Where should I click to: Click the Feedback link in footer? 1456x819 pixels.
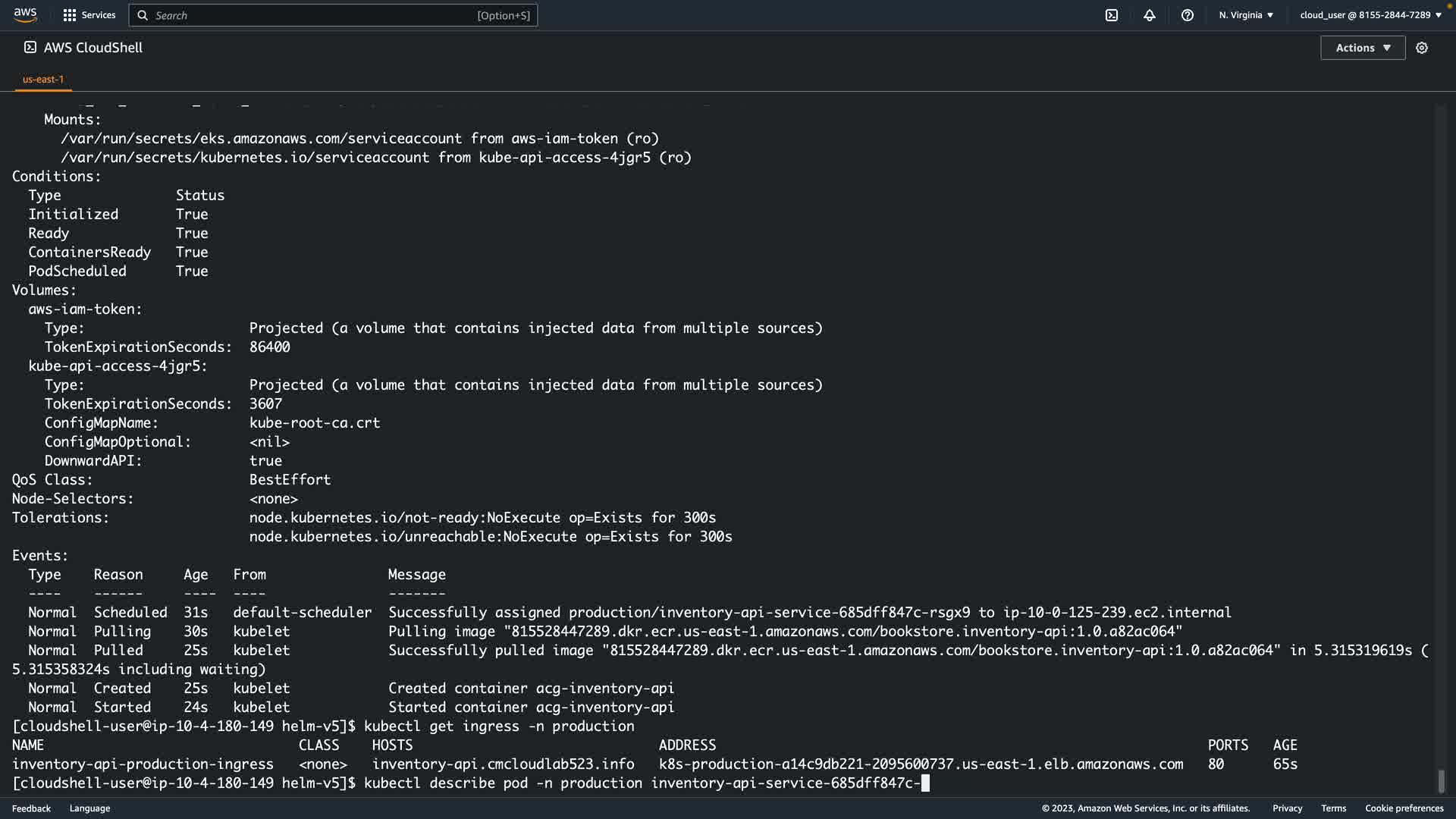[x=31, y=808]
